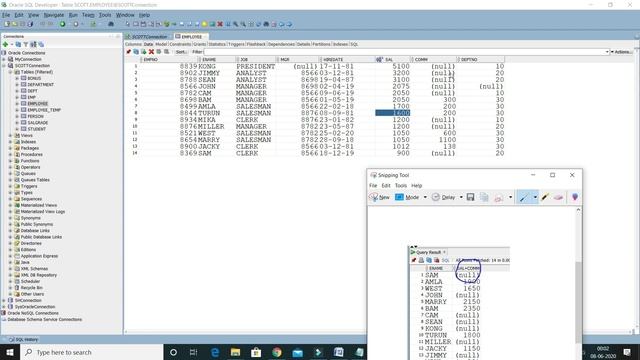Image resolution: width=640 pixels, height=360 pixels.
Task: Click the Windows Start button
Action: 10,352
